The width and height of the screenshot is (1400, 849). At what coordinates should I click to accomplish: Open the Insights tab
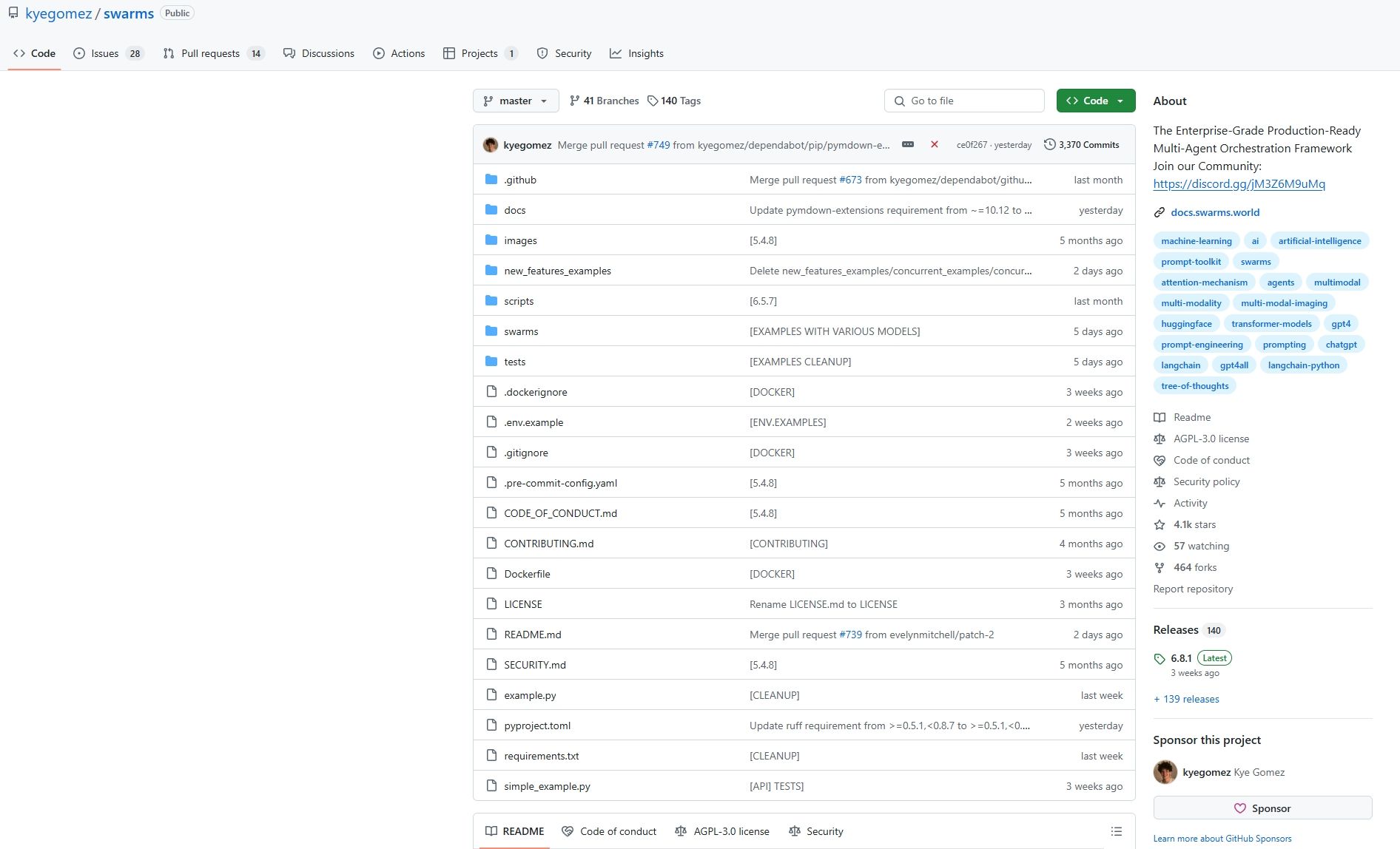[636, 53]
